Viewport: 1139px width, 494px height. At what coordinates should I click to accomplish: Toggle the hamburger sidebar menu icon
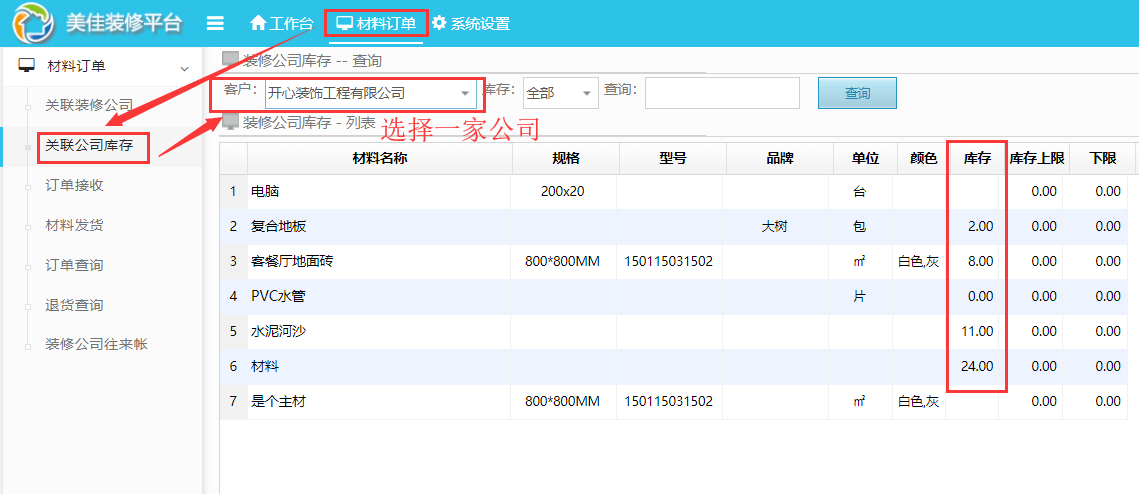(215, 23)
